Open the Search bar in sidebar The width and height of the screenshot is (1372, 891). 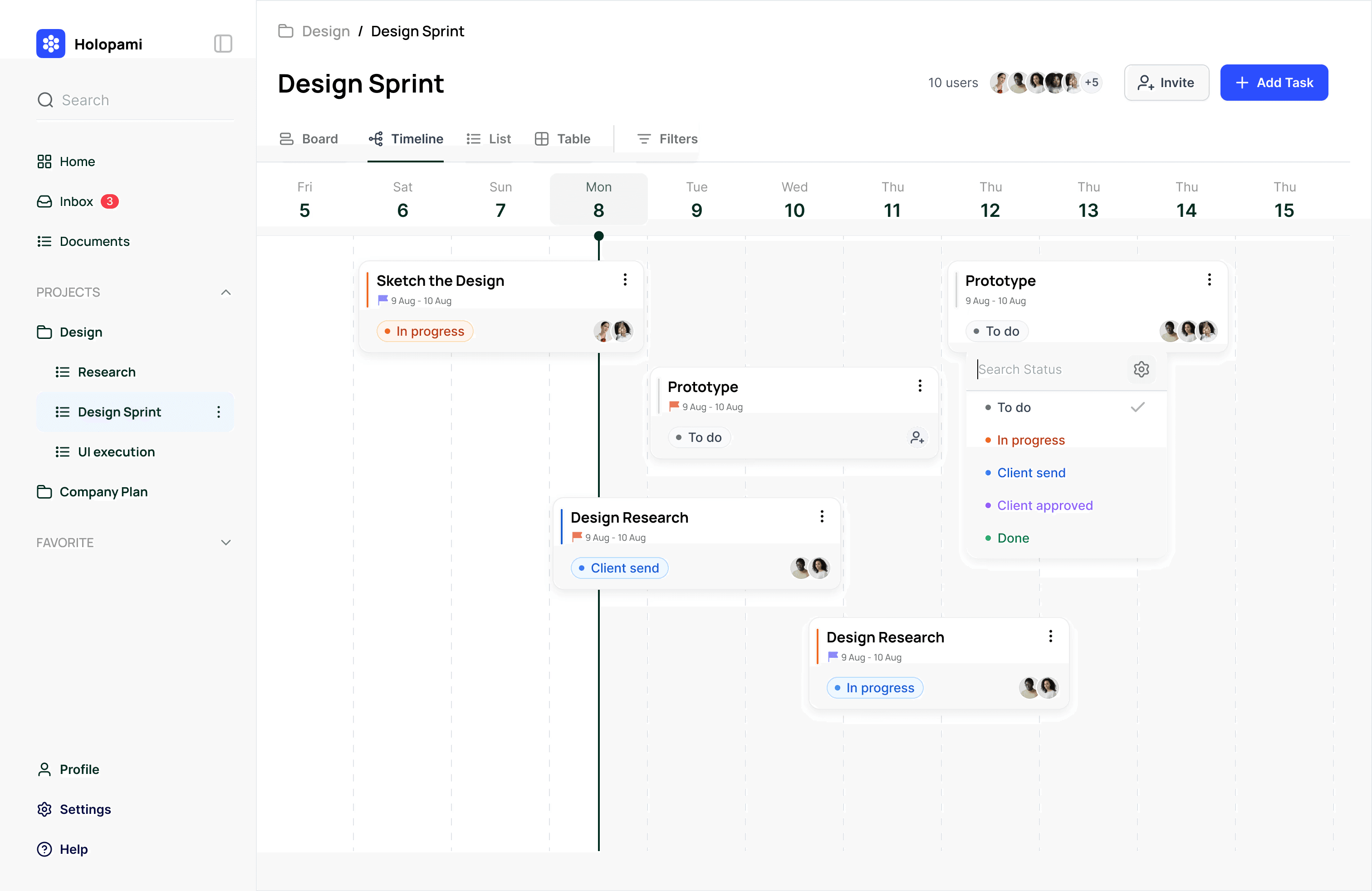(134, 100)
